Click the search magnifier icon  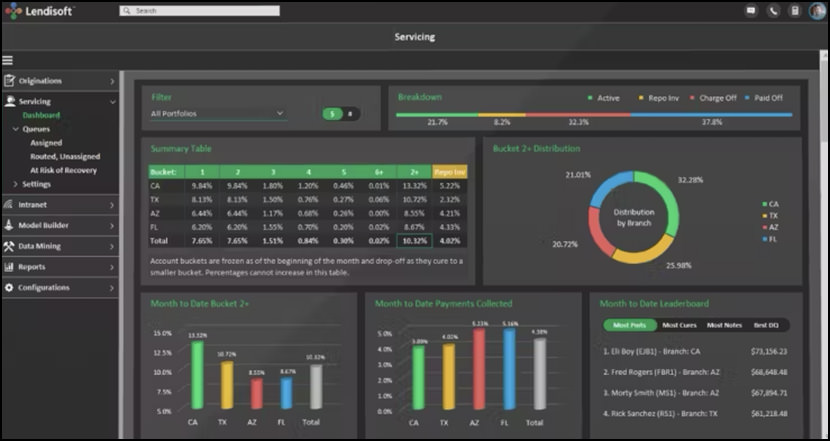click(127, 11)
